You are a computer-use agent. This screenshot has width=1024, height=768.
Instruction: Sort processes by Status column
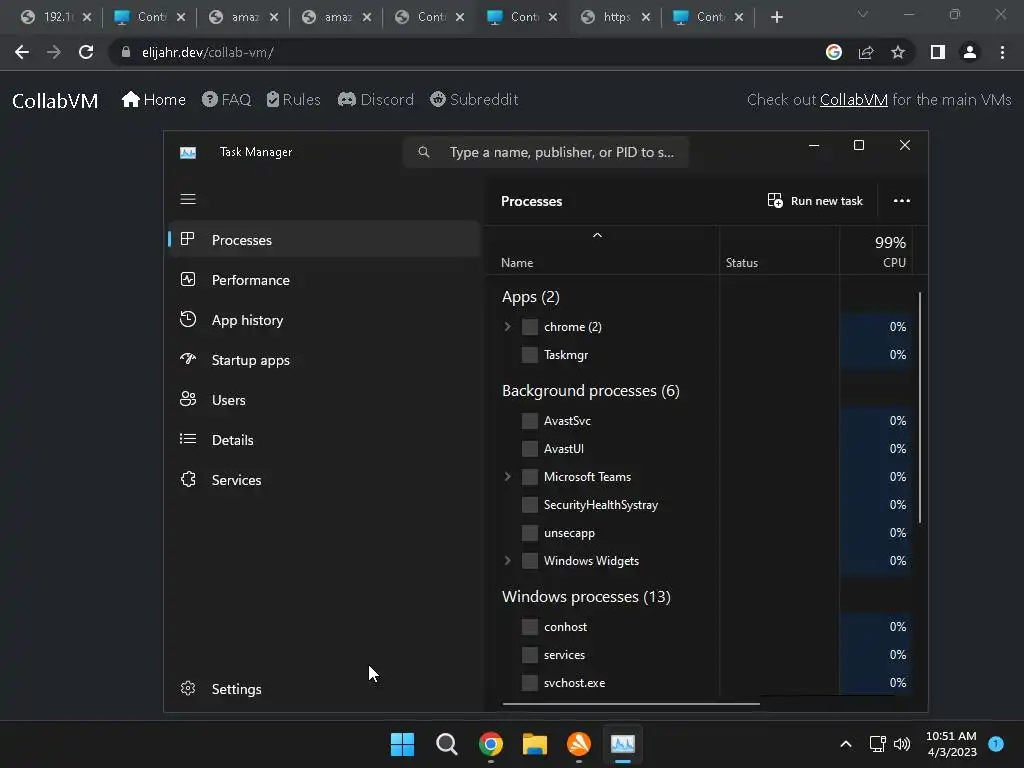coord(742,263)
